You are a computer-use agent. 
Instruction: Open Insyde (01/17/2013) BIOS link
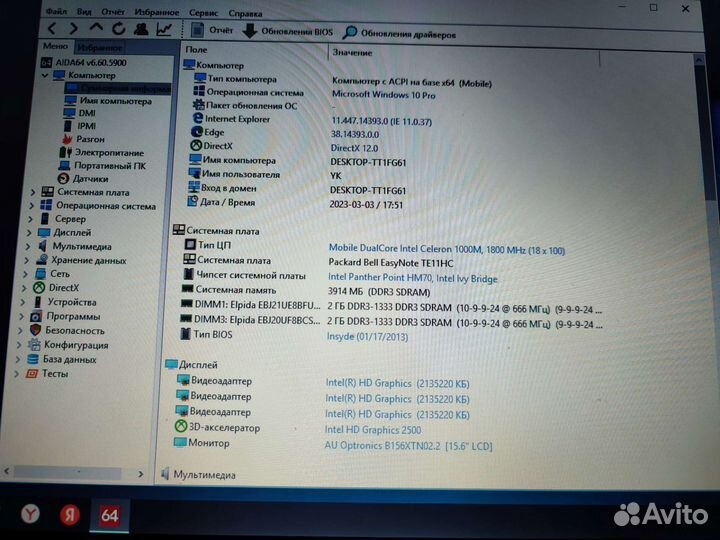pos(367,337)
